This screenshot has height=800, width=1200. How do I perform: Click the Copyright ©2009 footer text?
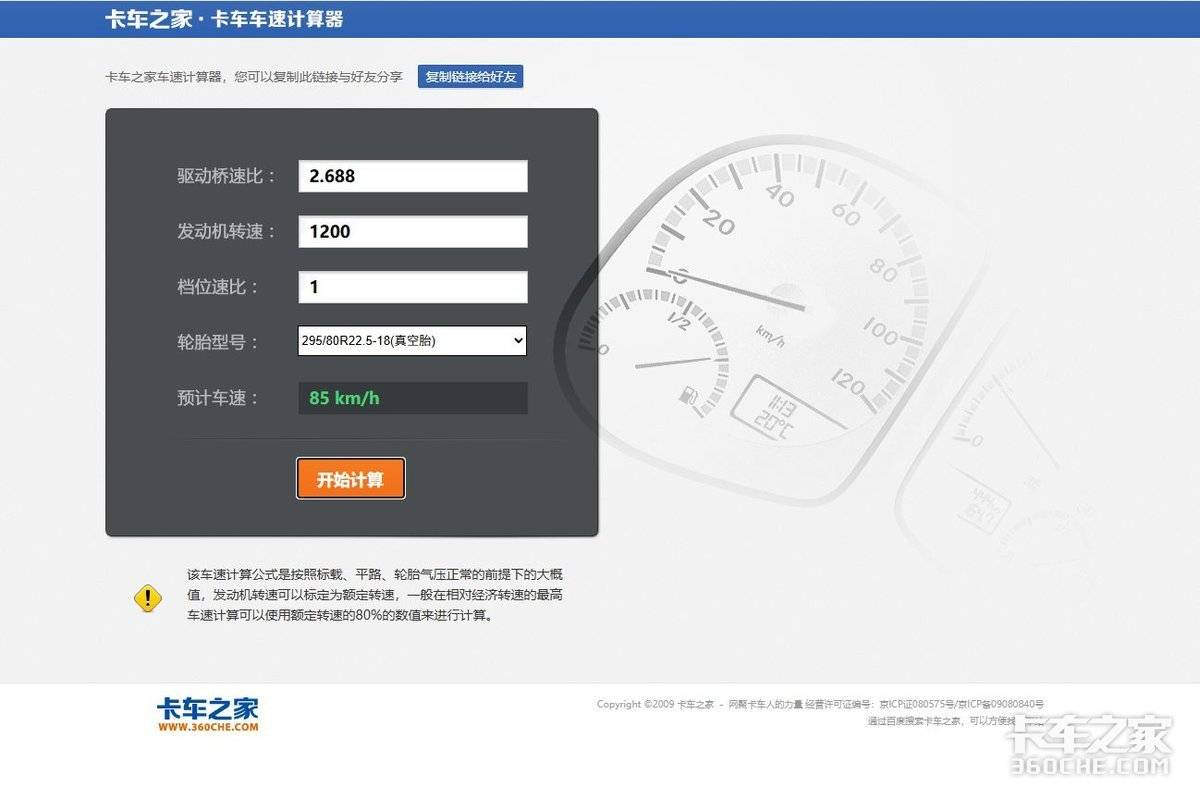pos(655,704)
